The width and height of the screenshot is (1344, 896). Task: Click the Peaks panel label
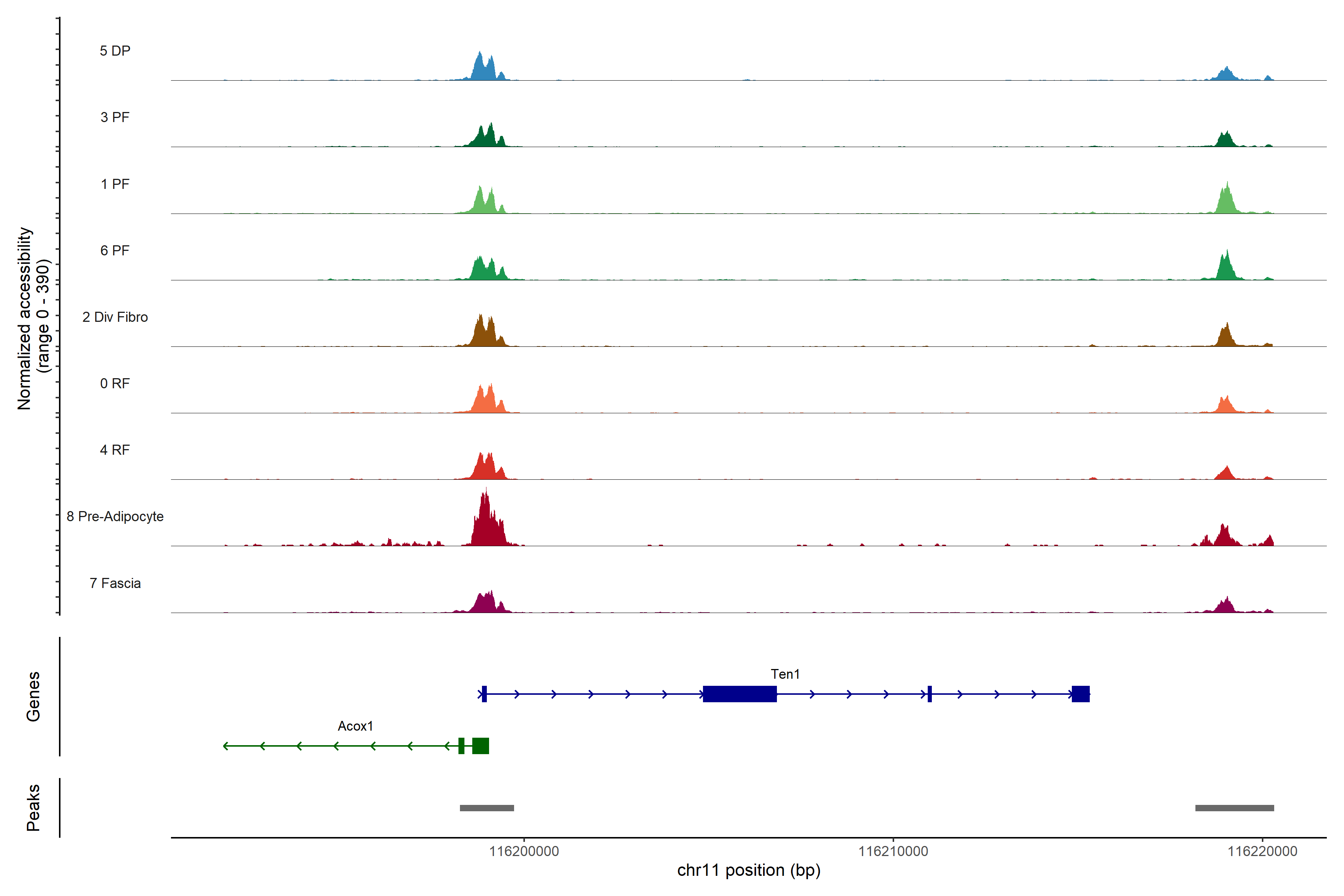(33, 808)
